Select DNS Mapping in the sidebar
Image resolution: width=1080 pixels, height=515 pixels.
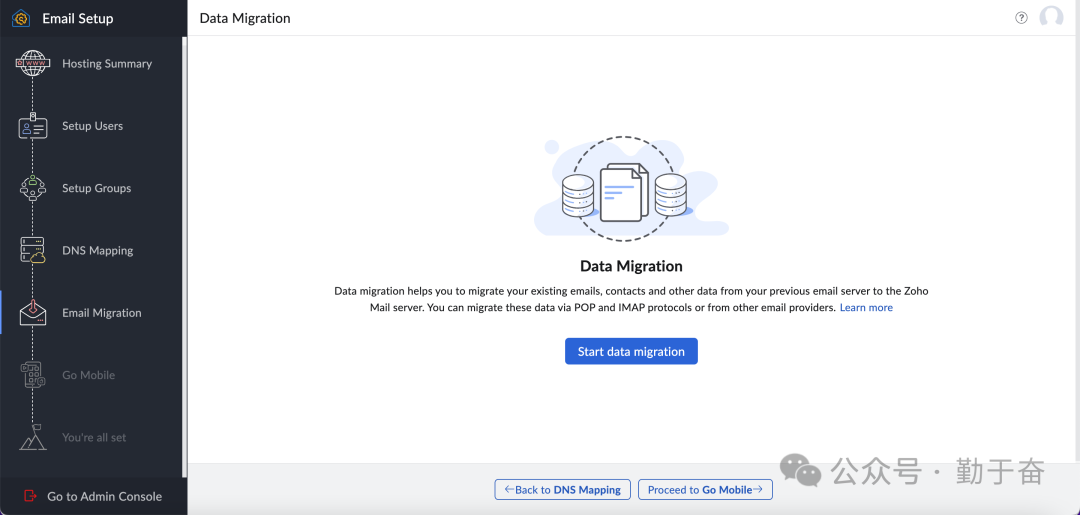[x=97, y=251]
